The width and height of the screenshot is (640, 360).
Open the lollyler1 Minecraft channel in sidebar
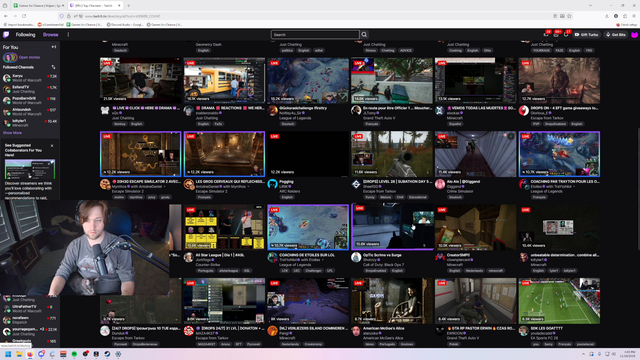click(30, 122)
